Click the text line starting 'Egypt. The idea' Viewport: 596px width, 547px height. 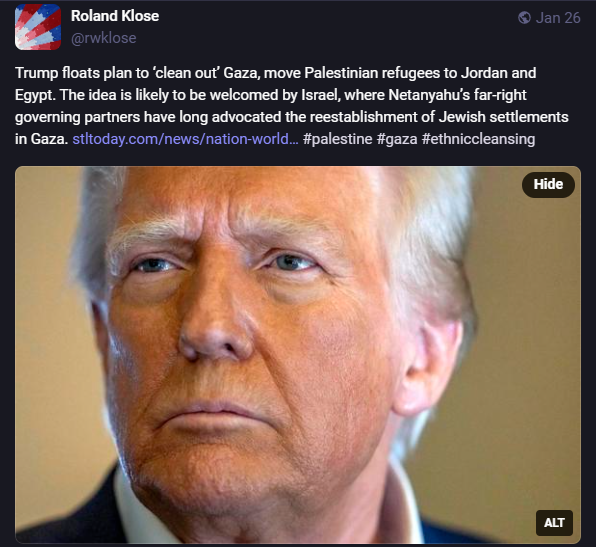point(271,95)
